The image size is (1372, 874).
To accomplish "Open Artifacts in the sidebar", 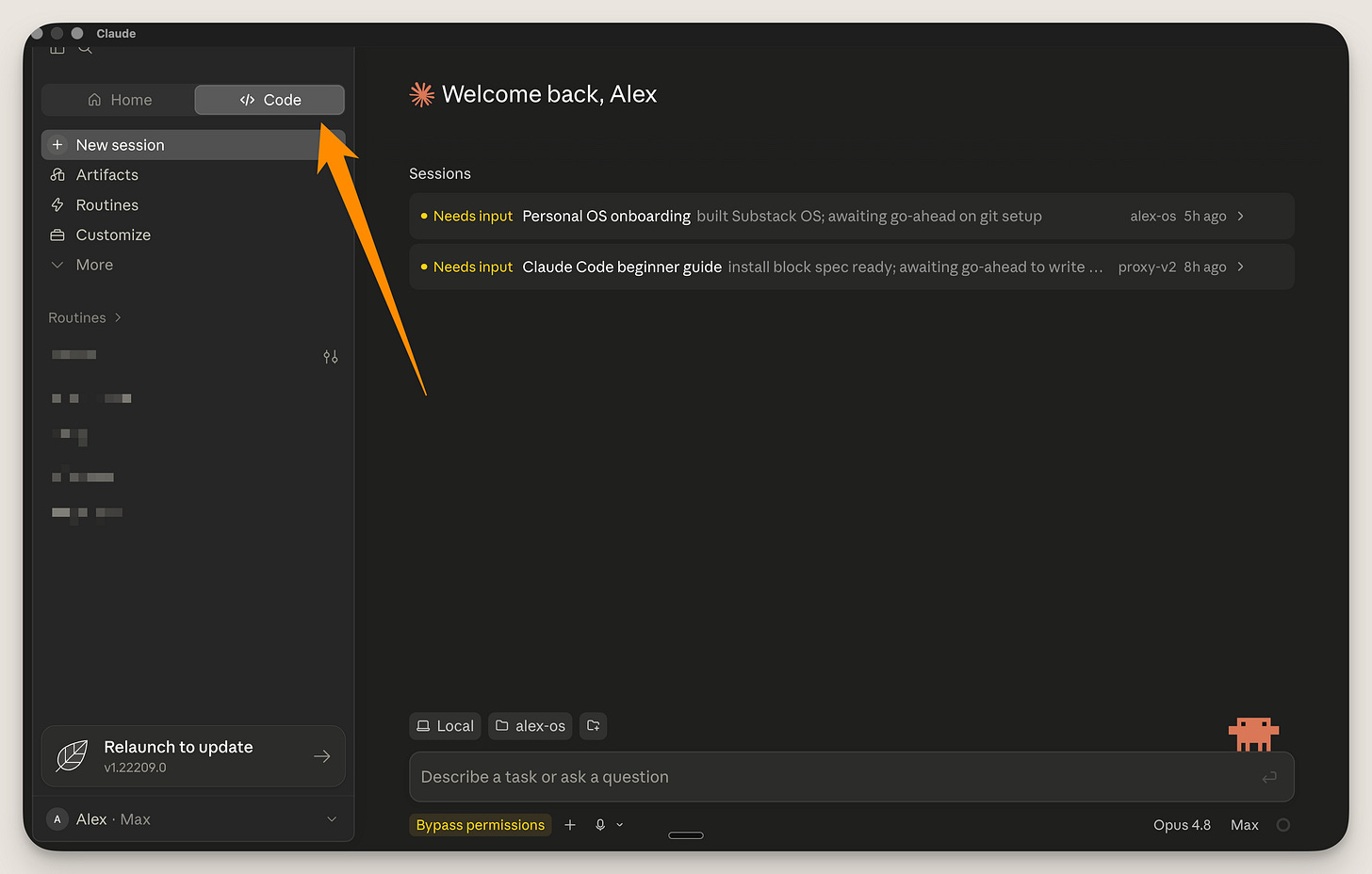I will pos(192,175).
